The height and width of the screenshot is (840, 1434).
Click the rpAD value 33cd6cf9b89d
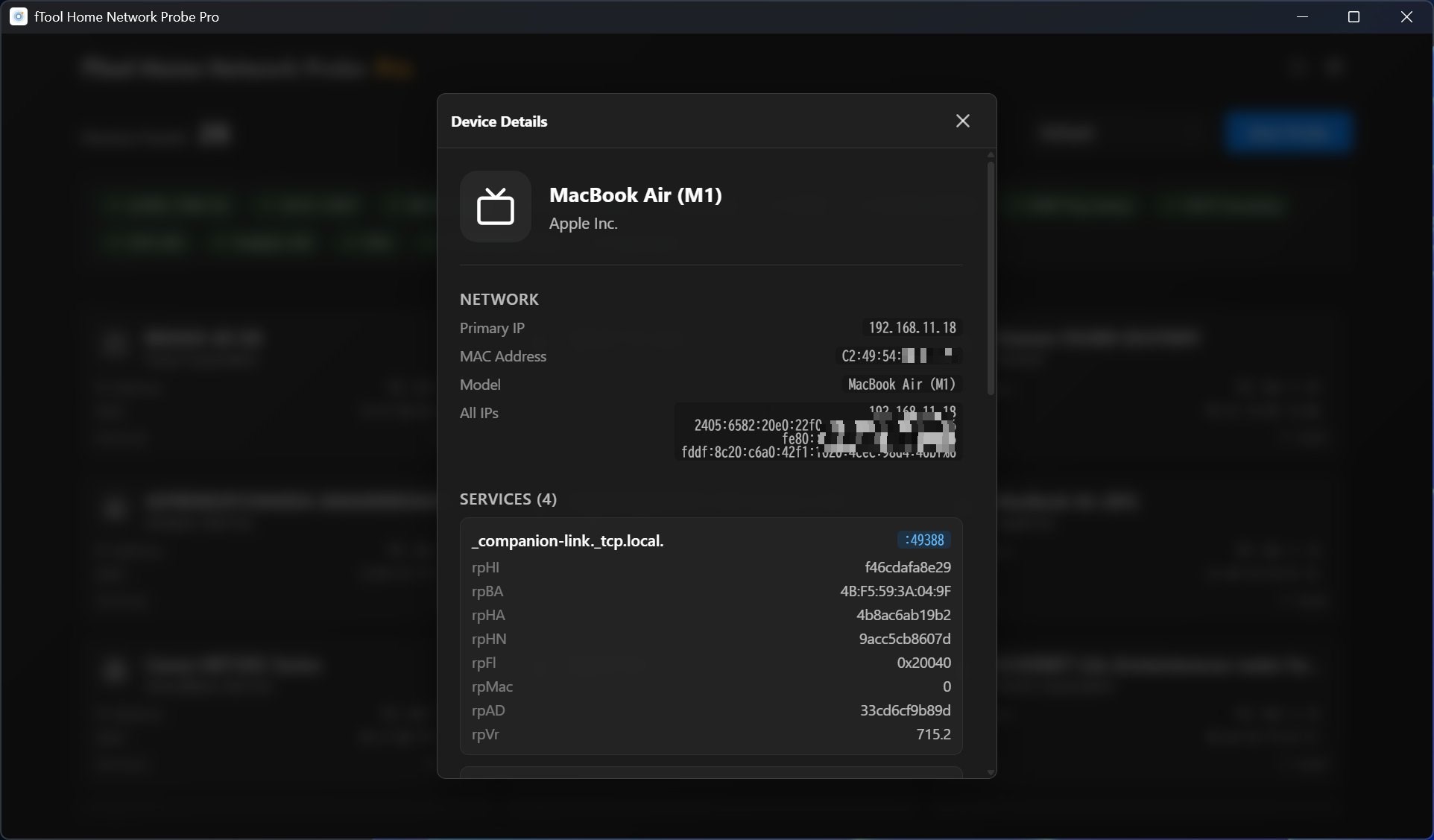904,710
